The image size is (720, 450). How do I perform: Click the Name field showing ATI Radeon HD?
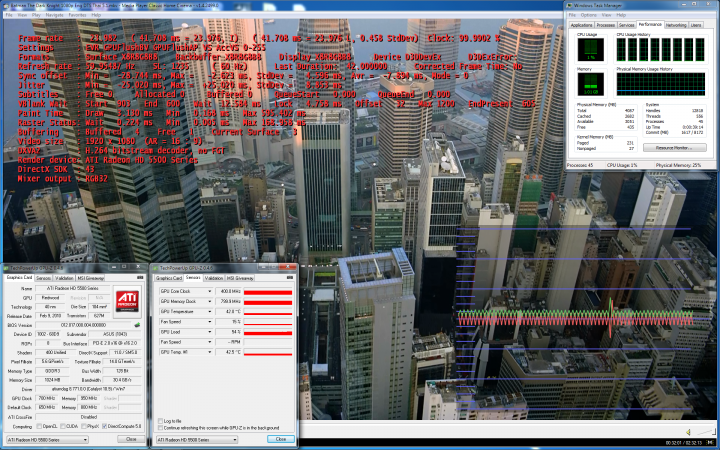coord(73,288)
